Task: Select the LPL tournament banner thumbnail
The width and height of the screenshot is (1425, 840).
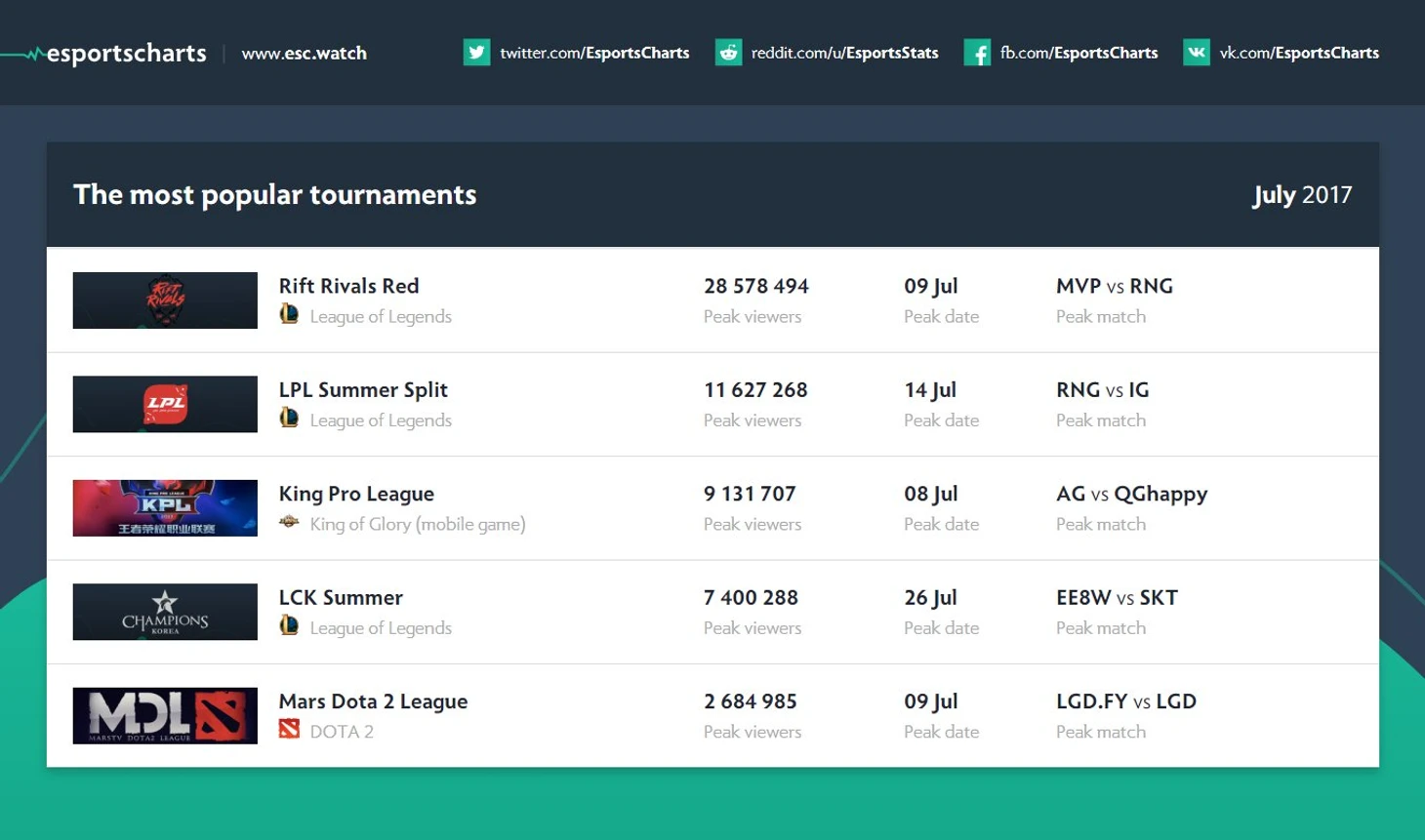Action: point(165,404)
